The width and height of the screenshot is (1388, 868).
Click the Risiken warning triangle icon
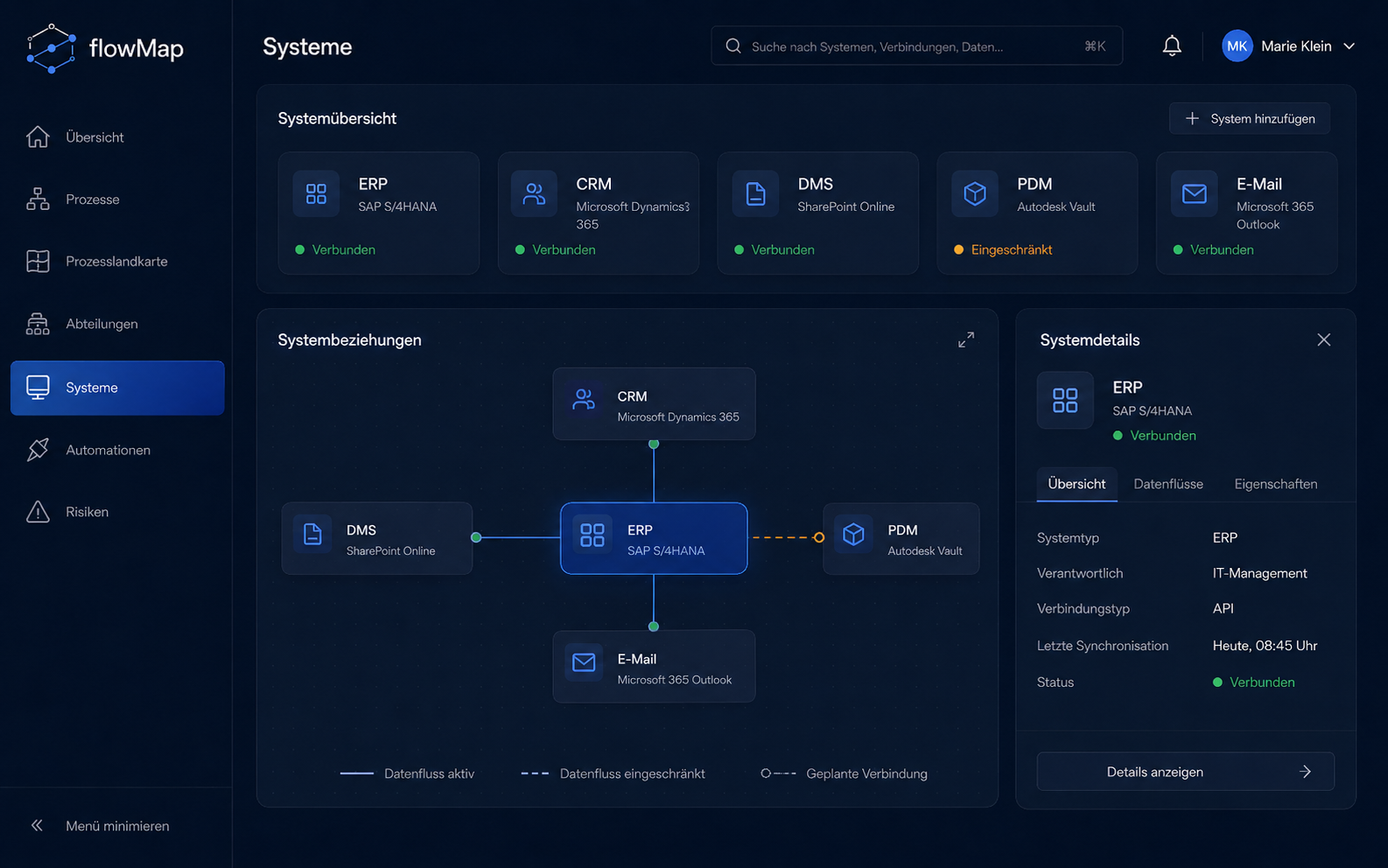[x=38, y=512]
